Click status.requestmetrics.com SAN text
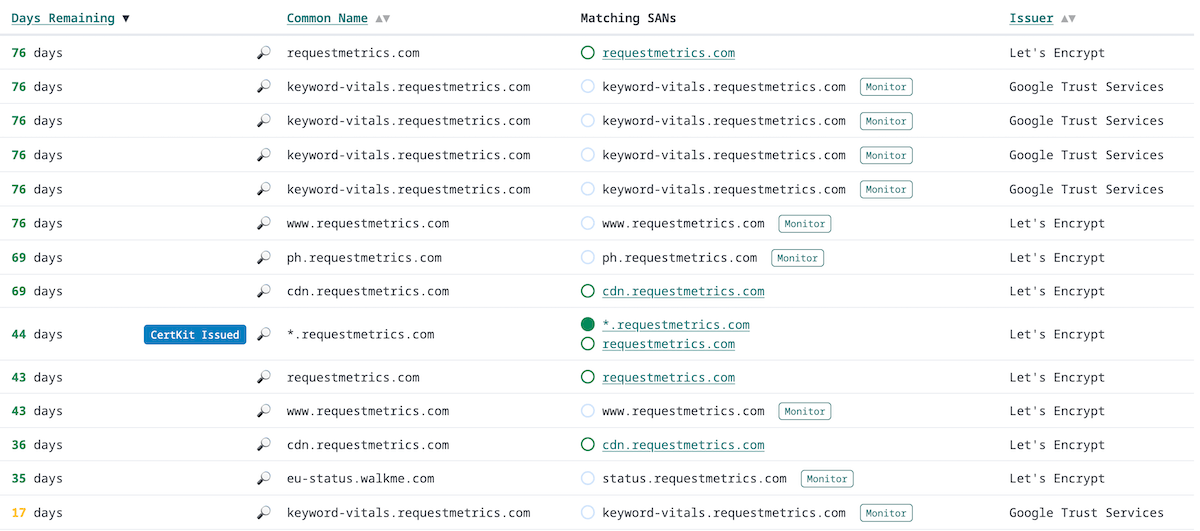This screenshot has width=1200, height=531. tap(694, 479)
